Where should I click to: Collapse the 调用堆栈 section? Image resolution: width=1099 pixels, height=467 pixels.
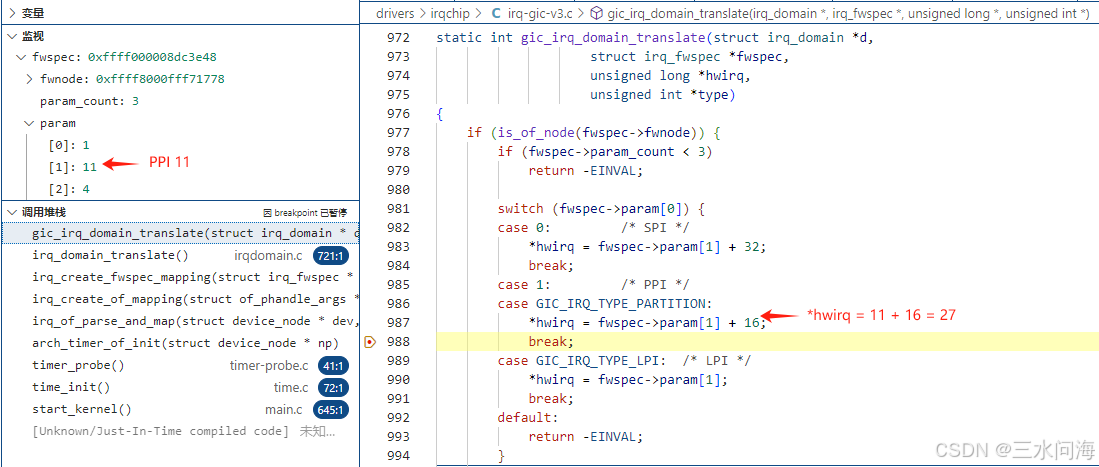(13, 212)
